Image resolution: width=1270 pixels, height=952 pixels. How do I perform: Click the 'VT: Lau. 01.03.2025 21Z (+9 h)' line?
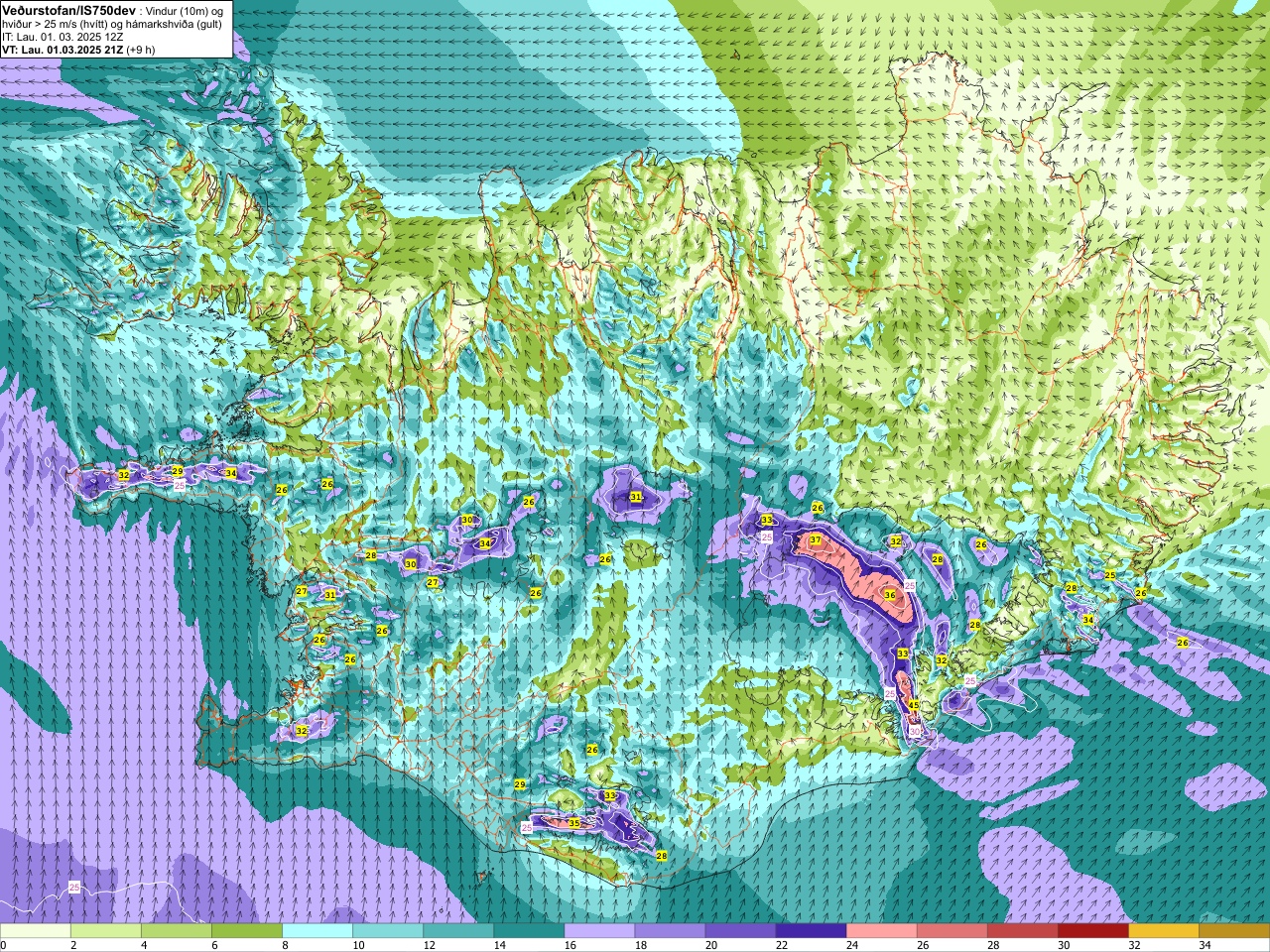[78, 50]
